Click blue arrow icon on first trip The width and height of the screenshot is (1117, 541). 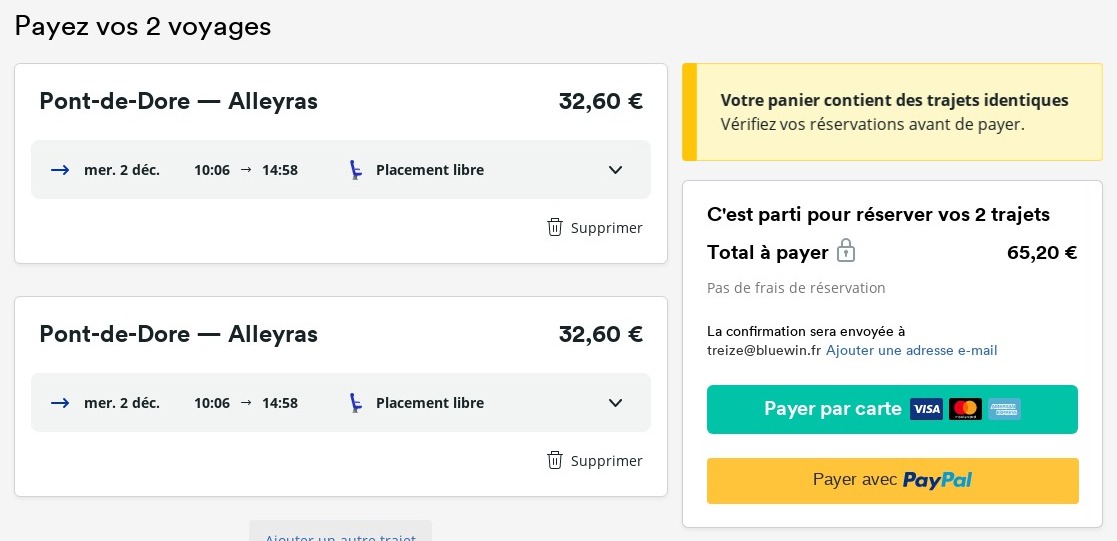[61, 170]
